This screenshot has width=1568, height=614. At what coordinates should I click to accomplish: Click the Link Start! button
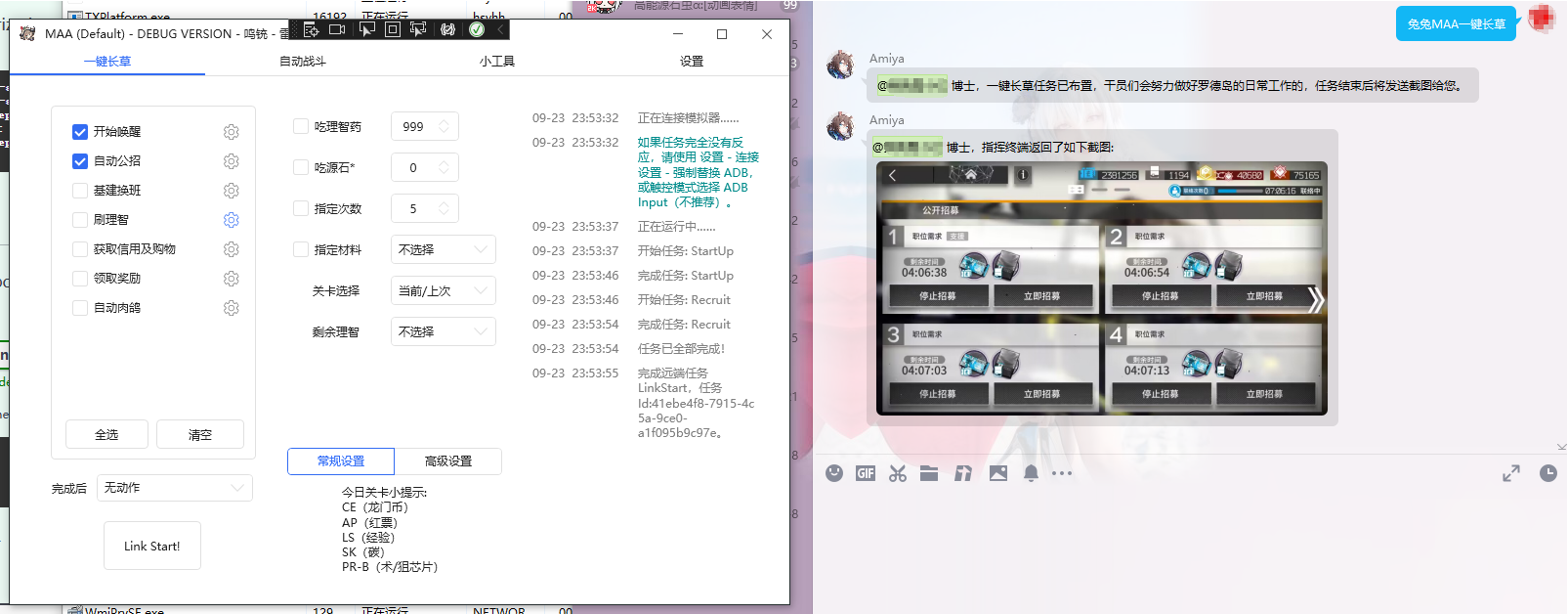[152, 546]
